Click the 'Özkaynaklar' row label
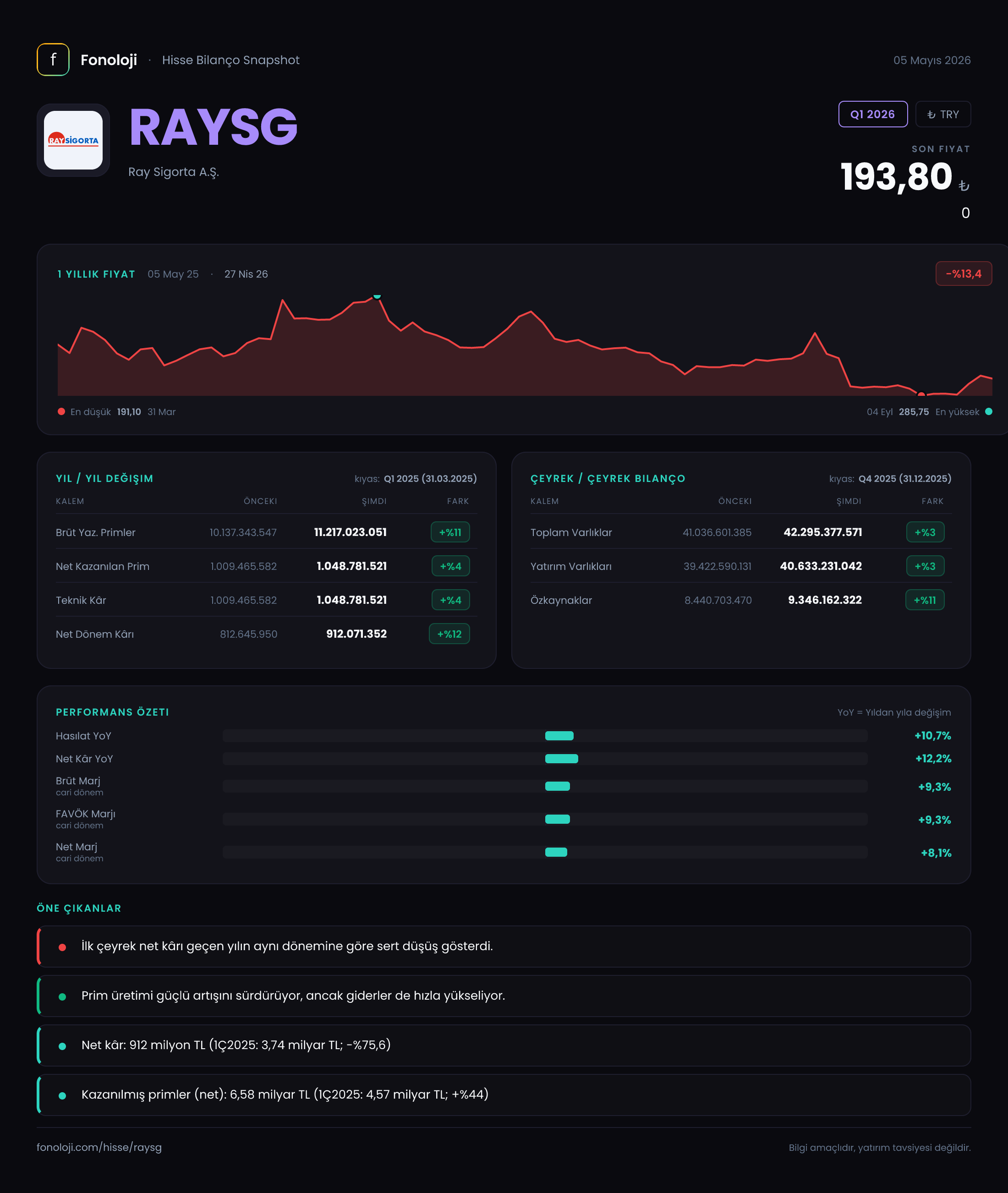Image resolution: width=1008 pixels, height=1193 pixels. pyautogui.click(x=561, y=601)
